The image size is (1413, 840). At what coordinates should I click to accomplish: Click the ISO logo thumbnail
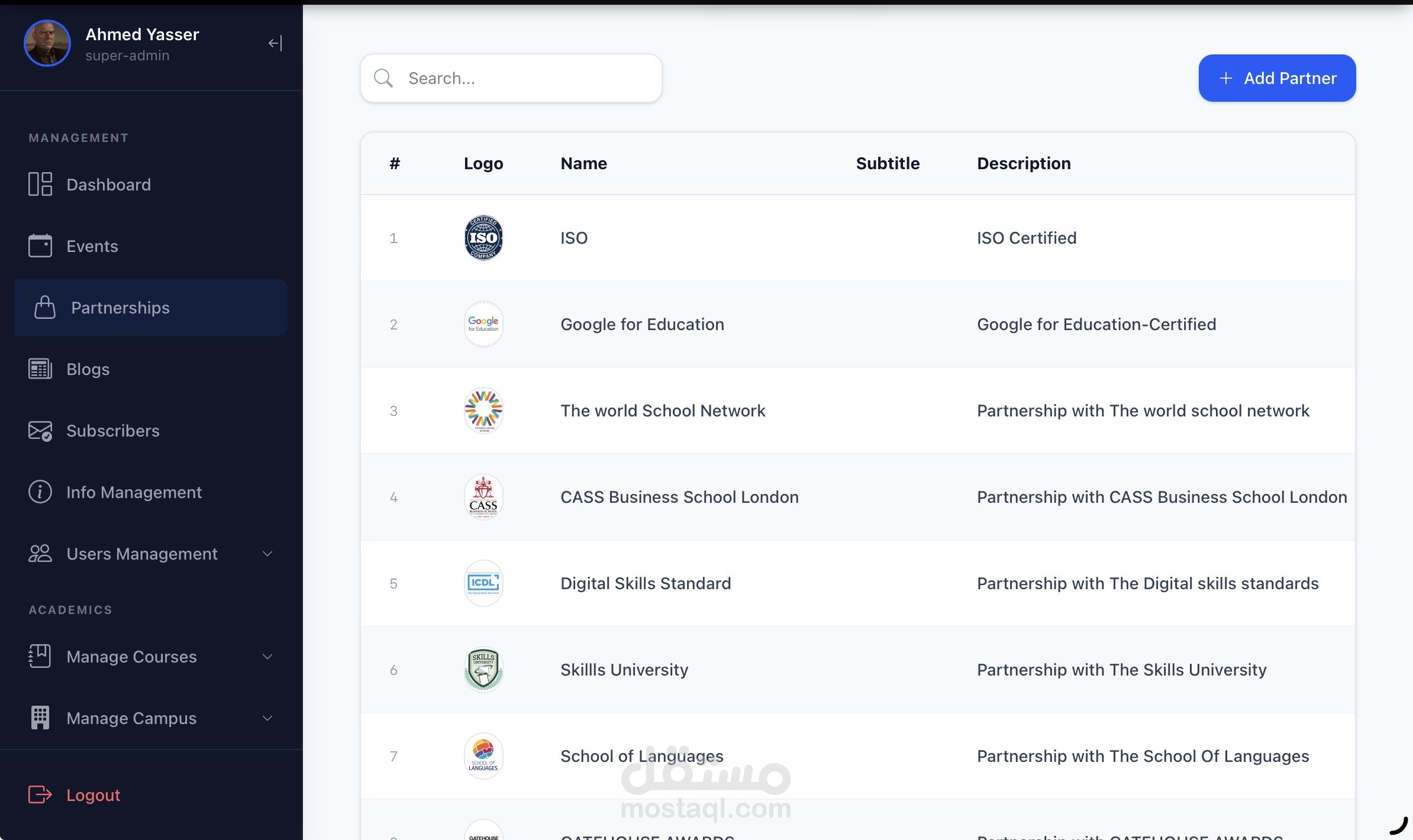tap(483, 238)
